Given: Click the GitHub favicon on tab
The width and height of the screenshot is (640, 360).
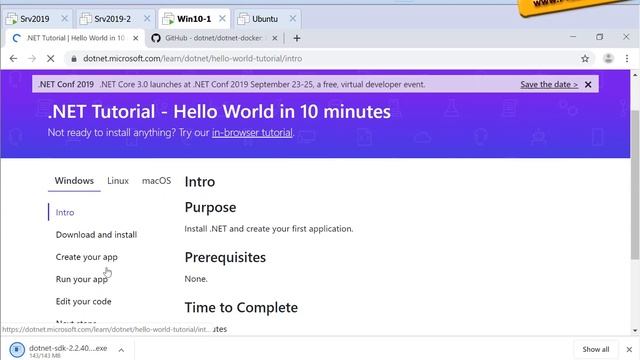Looking at the screenshot, I should click(156, 38).
